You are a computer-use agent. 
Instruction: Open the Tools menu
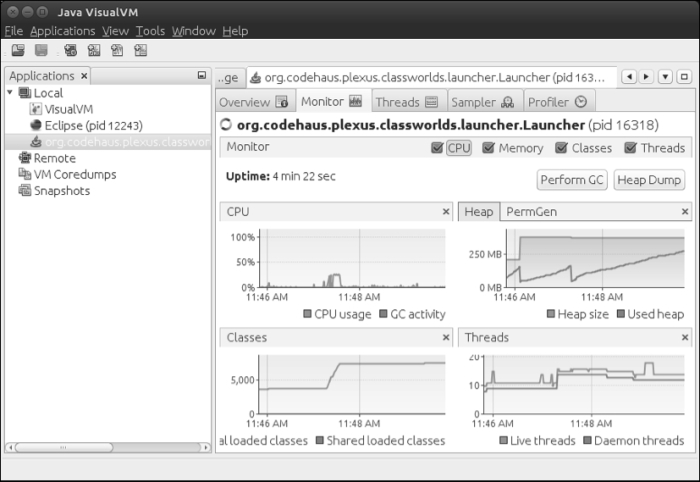pos(150,31)
